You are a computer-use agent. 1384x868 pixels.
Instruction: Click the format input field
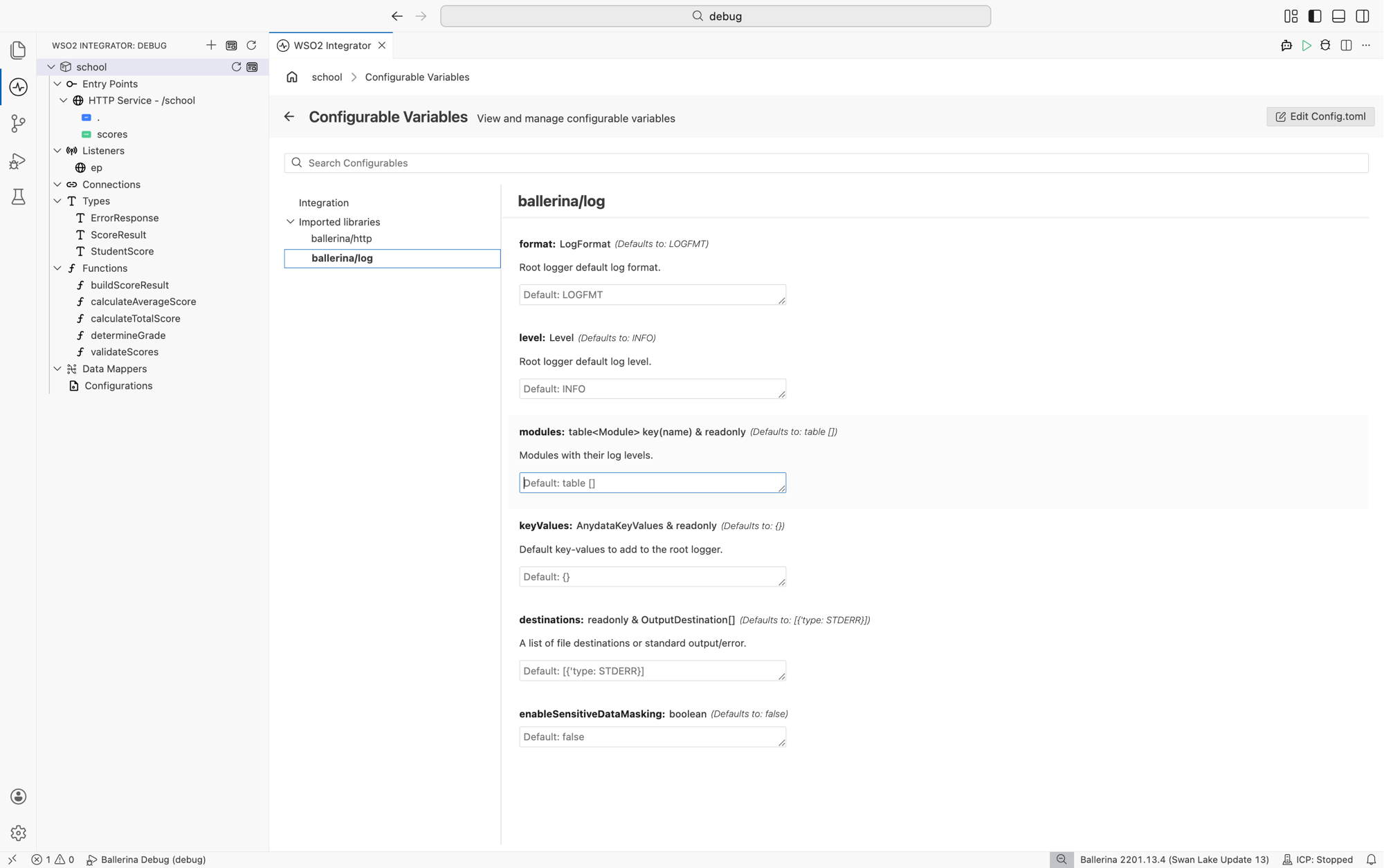coord(652,295)
